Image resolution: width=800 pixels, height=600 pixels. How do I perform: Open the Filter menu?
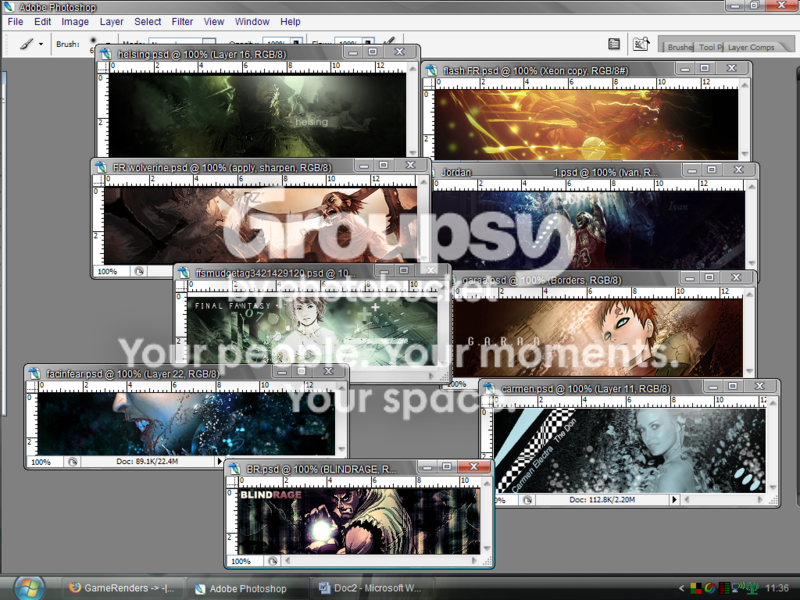(x=182, y=21)
